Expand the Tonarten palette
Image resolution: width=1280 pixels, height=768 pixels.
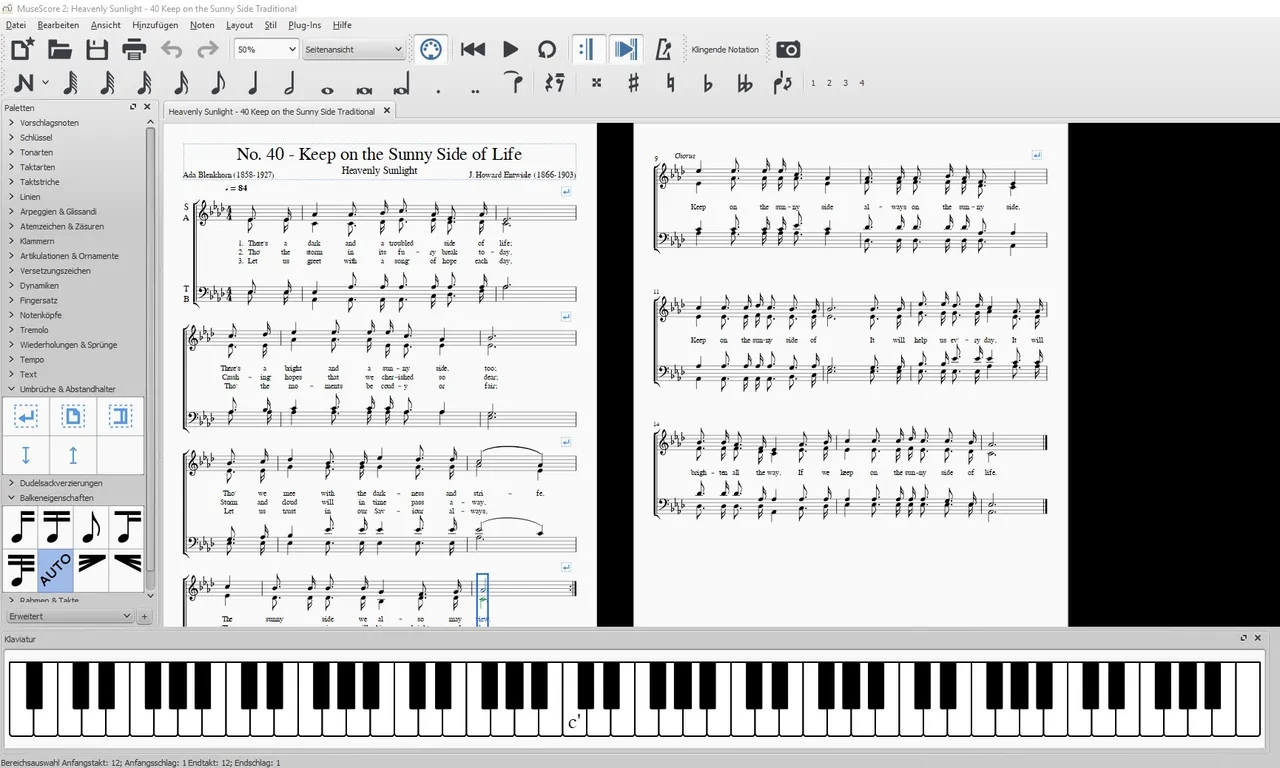click(x=37, y=152)
